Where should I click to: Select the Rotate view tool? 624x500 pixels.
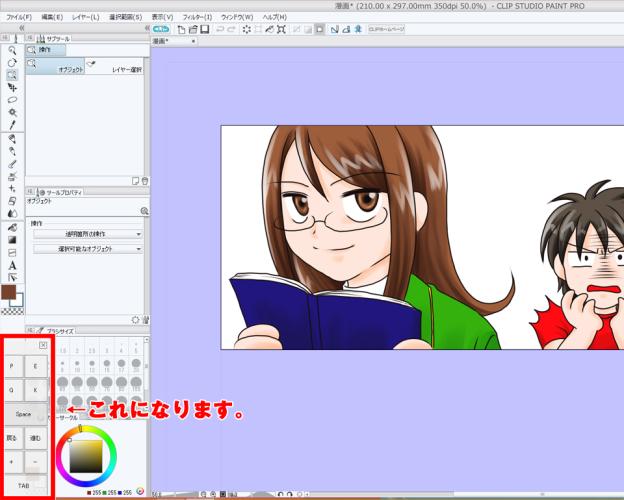point(12,63)
